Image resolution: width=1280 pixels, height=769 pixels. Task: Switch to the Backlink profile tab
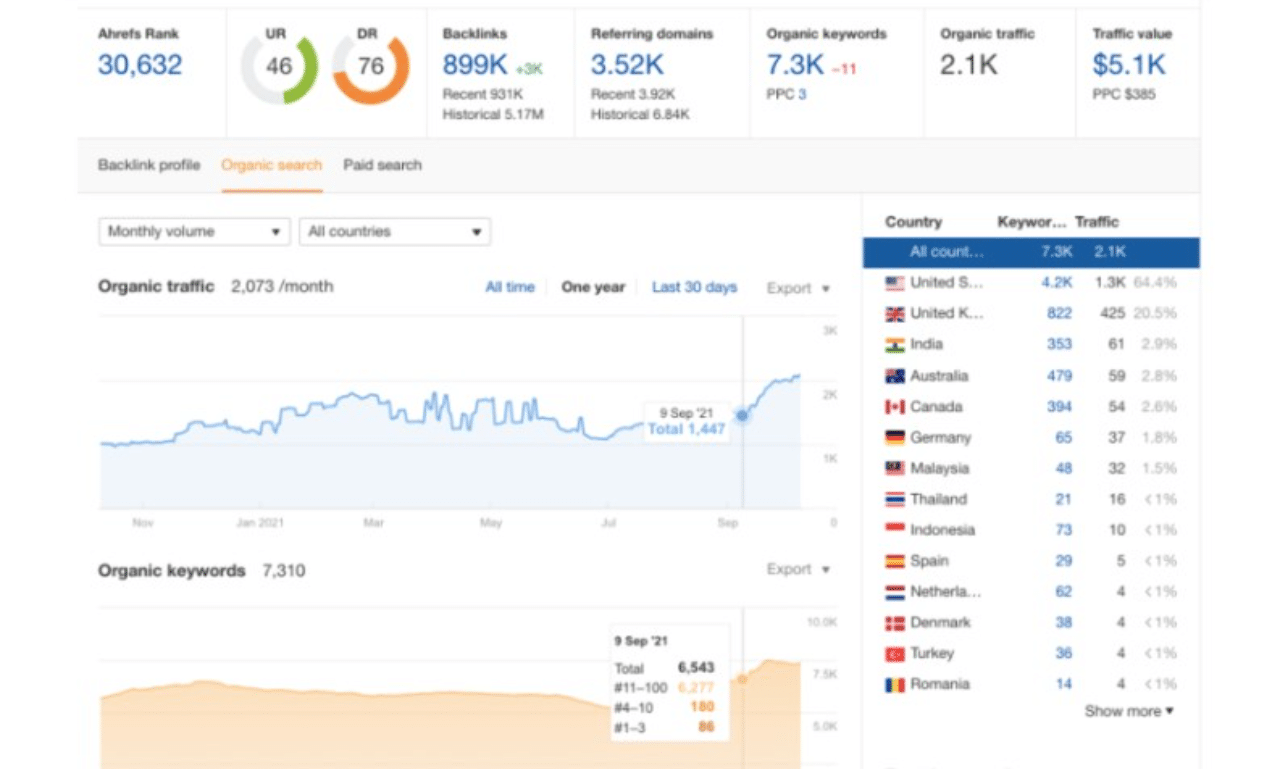pyautogui.click(x=149, y=165)
